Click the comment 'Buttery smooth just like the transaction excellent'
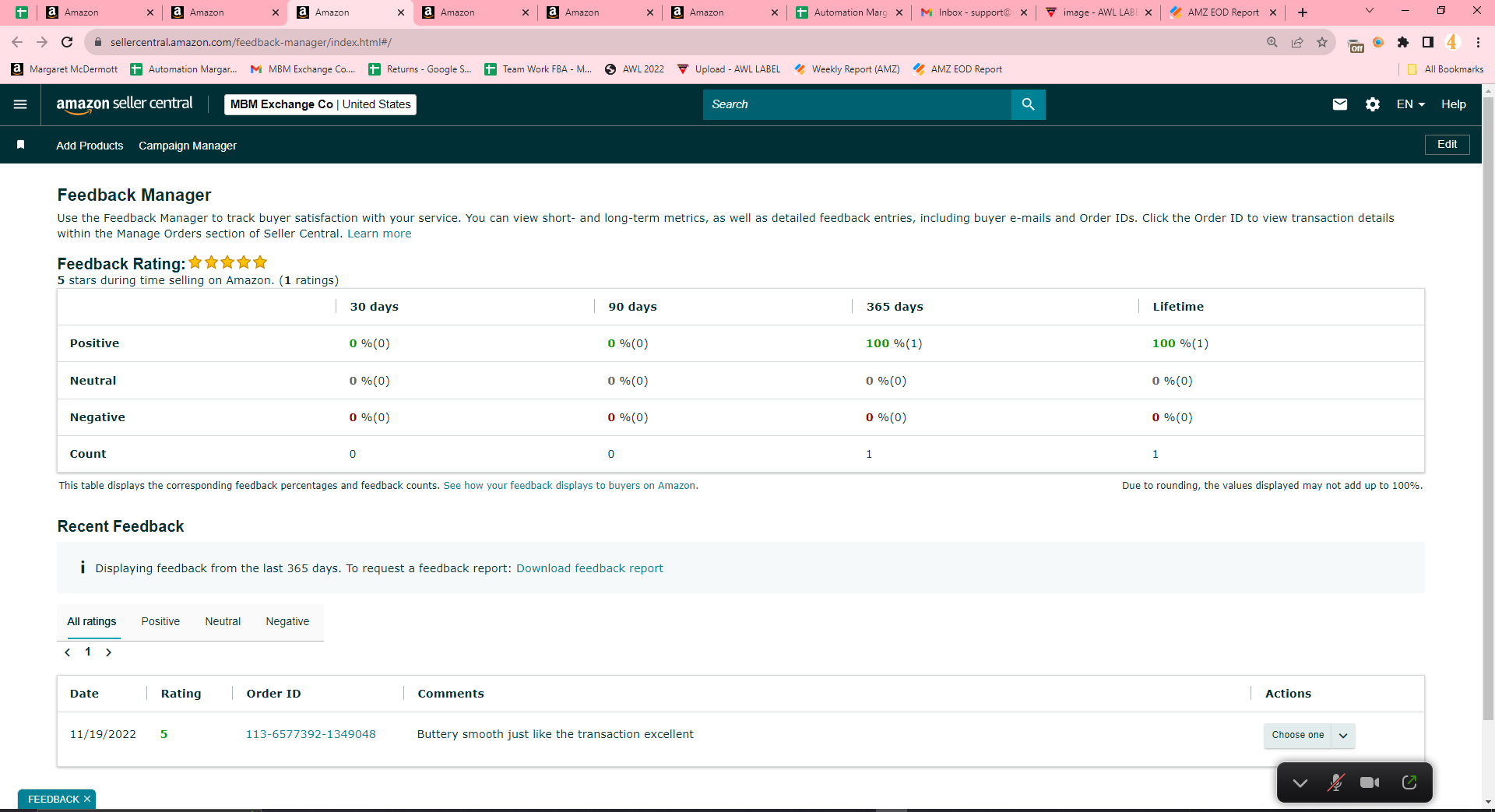 [x=555, y=734]
